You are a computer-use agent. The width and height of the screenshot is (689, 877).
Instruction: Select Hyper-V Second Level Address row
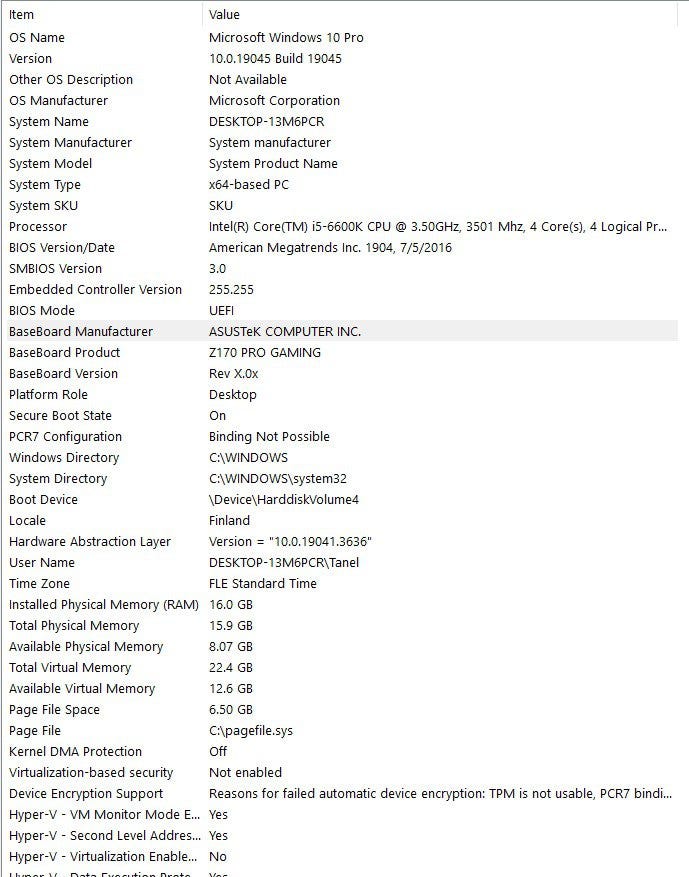pos(342,836)
